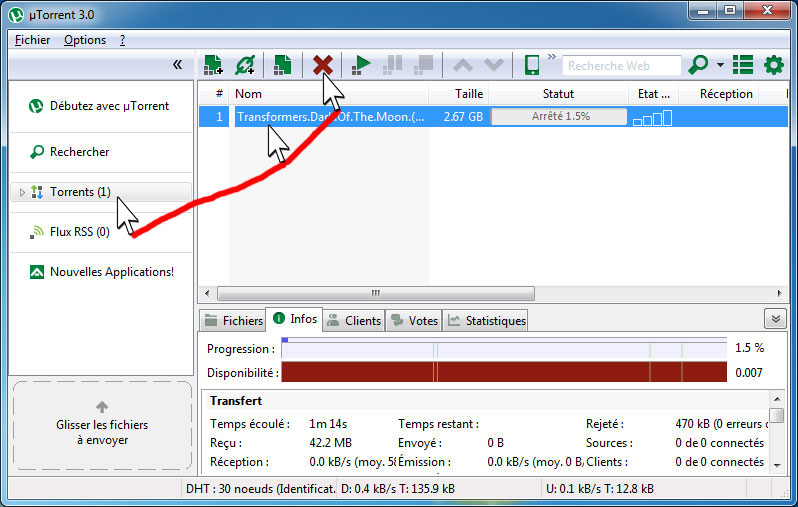Click the D: 0.4 kB/s download status
The width and height of the screenshot is (798, 507).
coord(397,489)
